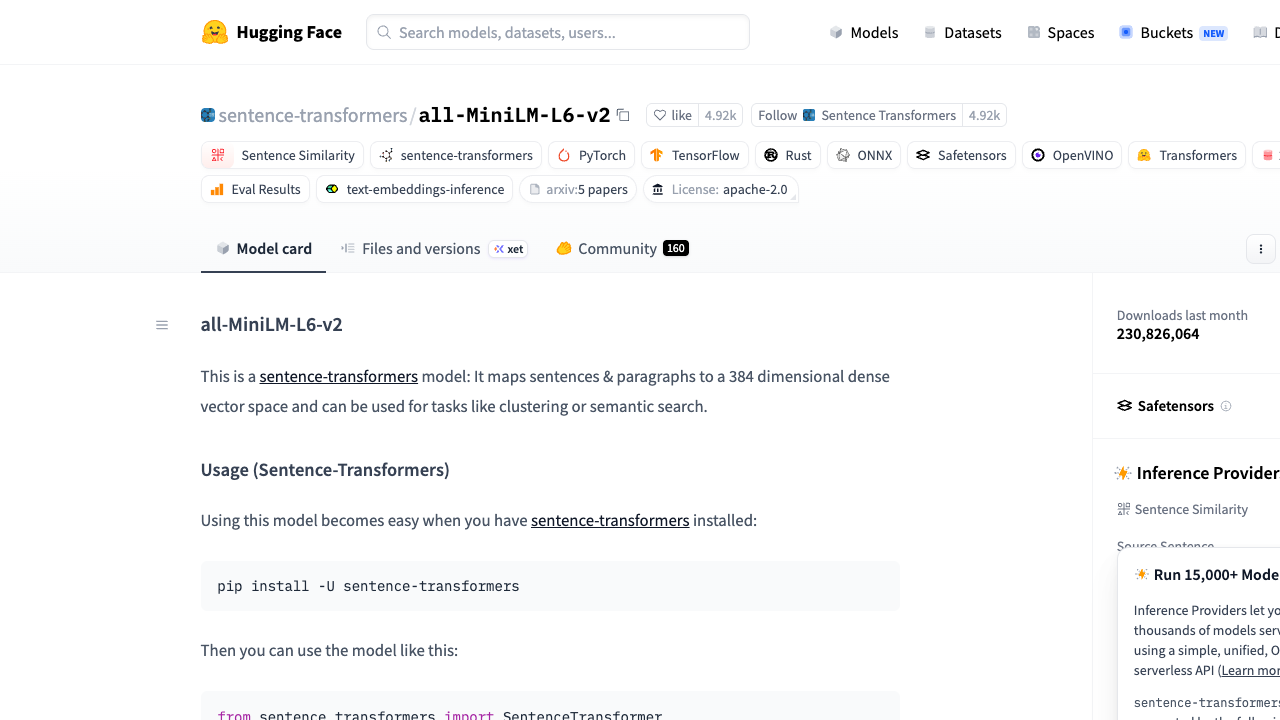Screen dimensions: 1280x720
Task: Select the text-embeddings-inference tag
Action: 414,189
